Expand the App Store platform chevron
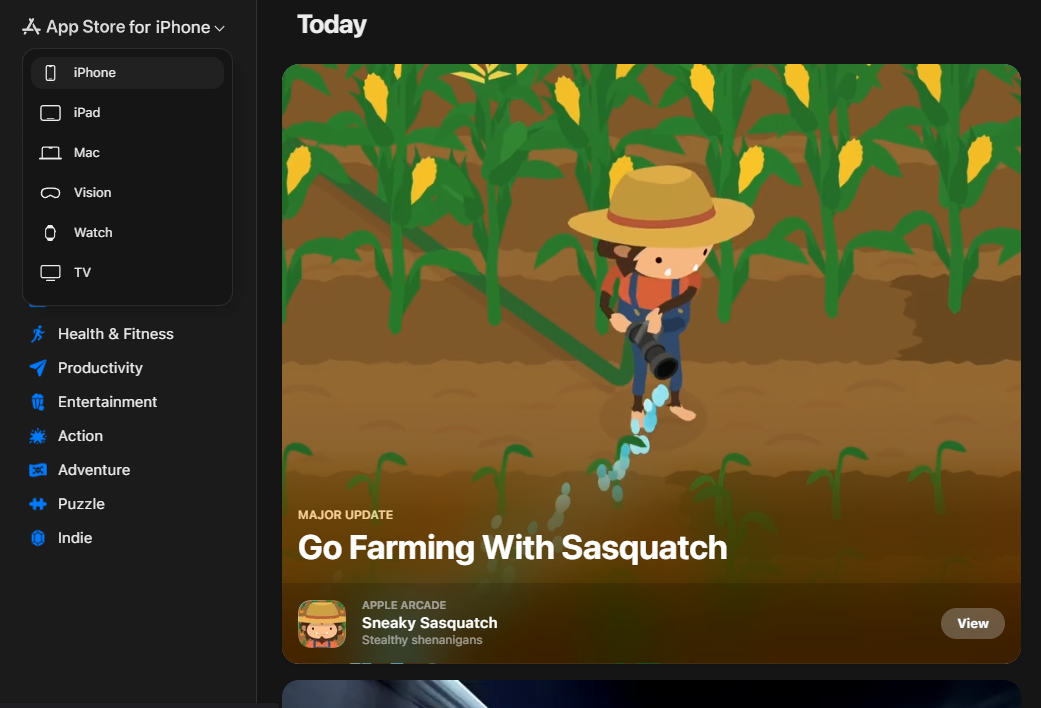The height and width of the screenshot is (708, 1041). point(220,29)
